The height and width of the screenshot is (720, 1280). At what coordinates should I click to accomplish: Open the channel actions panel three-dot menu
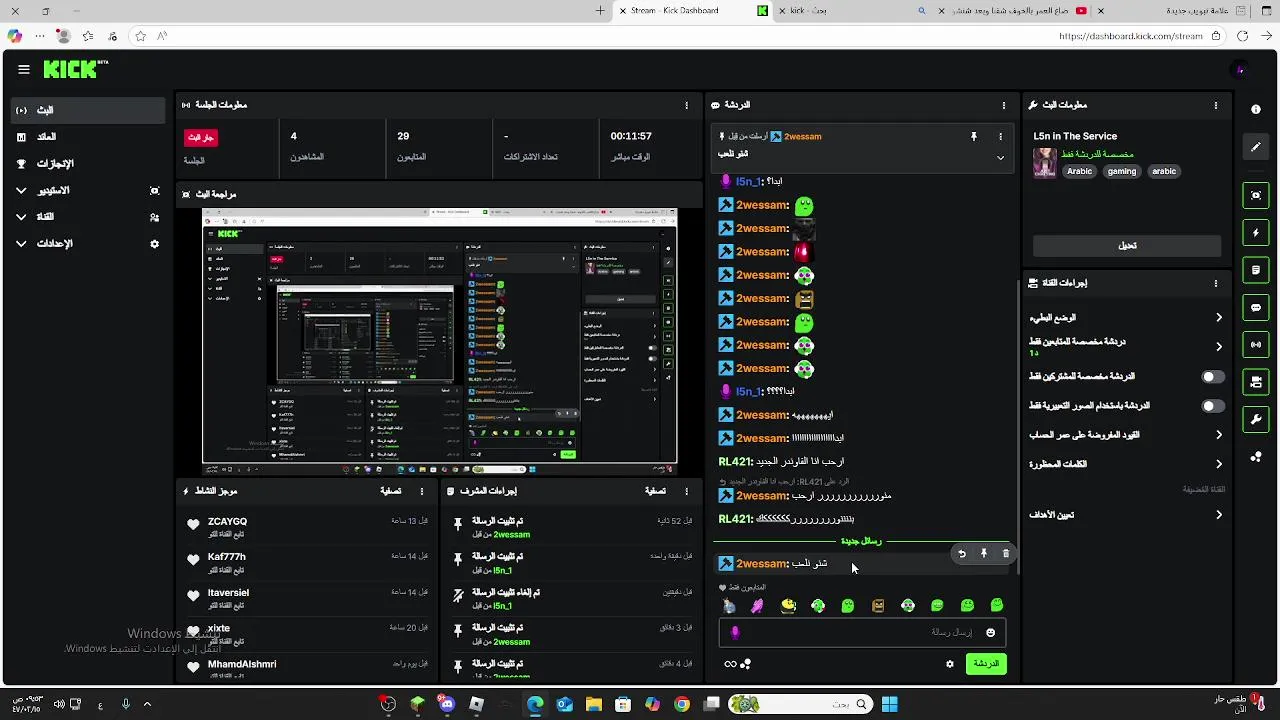1216,283
